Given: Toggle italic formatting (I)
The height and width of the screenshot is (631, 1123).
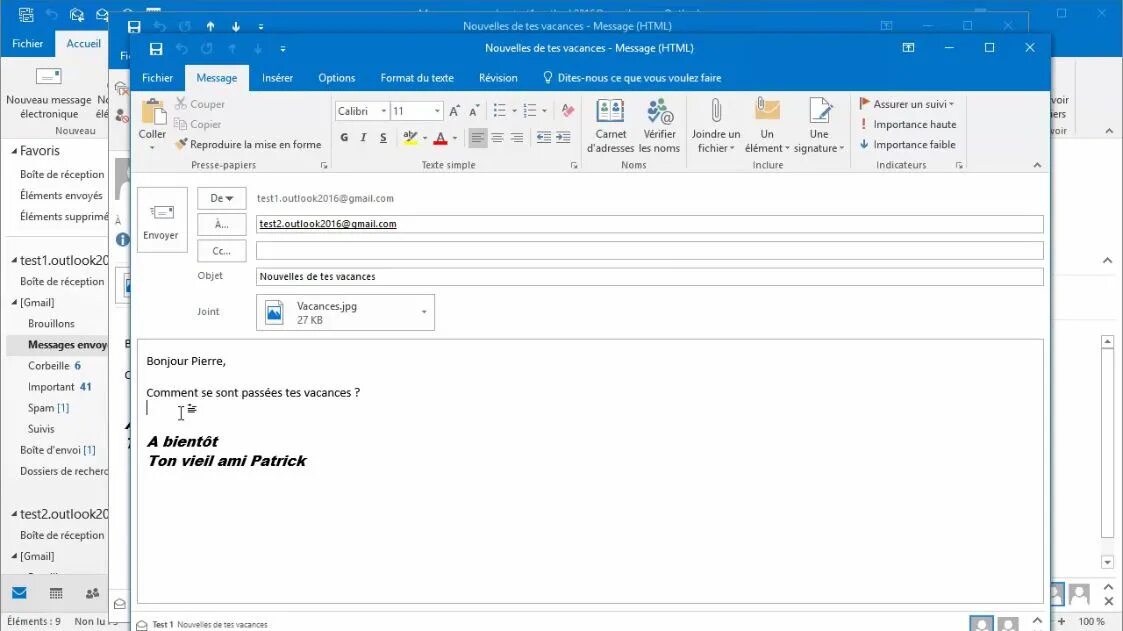Looking at the screenshot, I should (x=364, y=138).
